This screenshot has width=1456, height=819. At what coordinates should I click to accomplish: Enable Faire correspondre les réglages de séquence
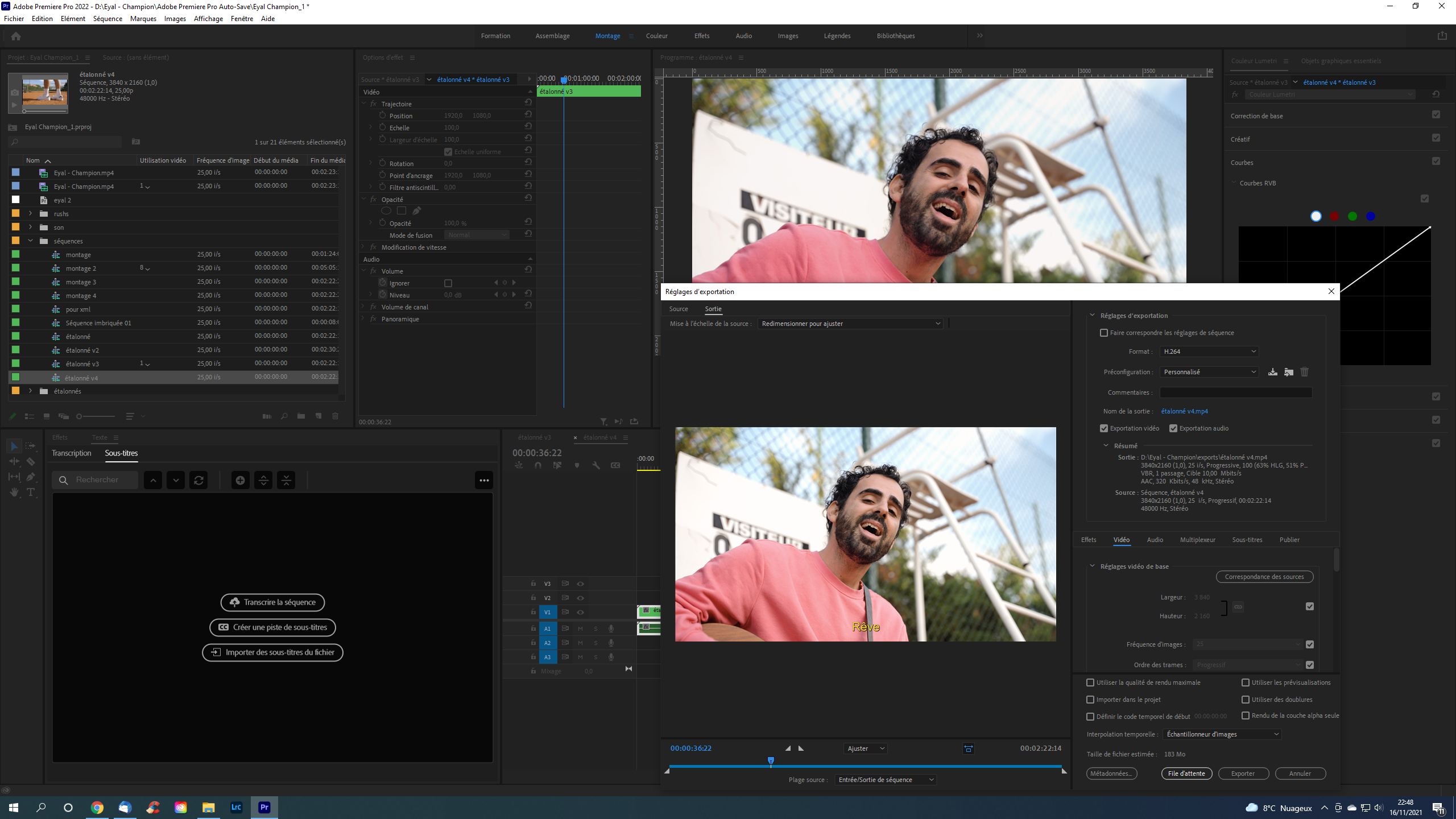1104,333
